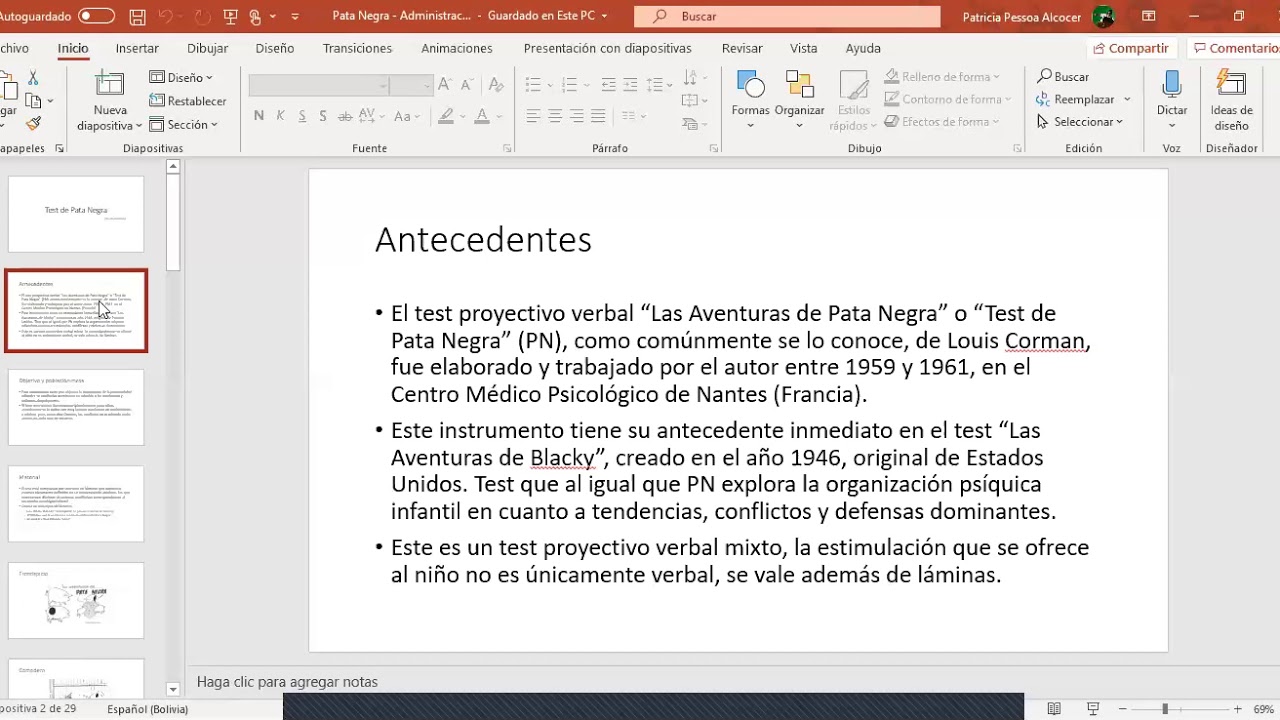Click the Copy icon
The width and height of the screenshot is (1280, 720).
33,101
